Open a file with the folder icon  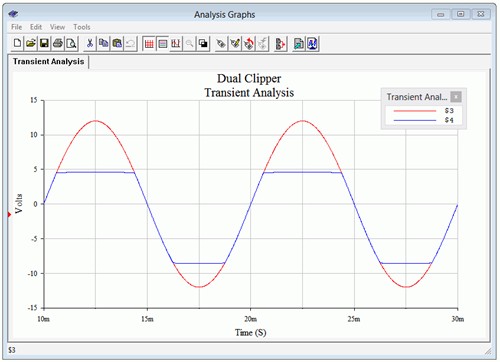(31, 43)
